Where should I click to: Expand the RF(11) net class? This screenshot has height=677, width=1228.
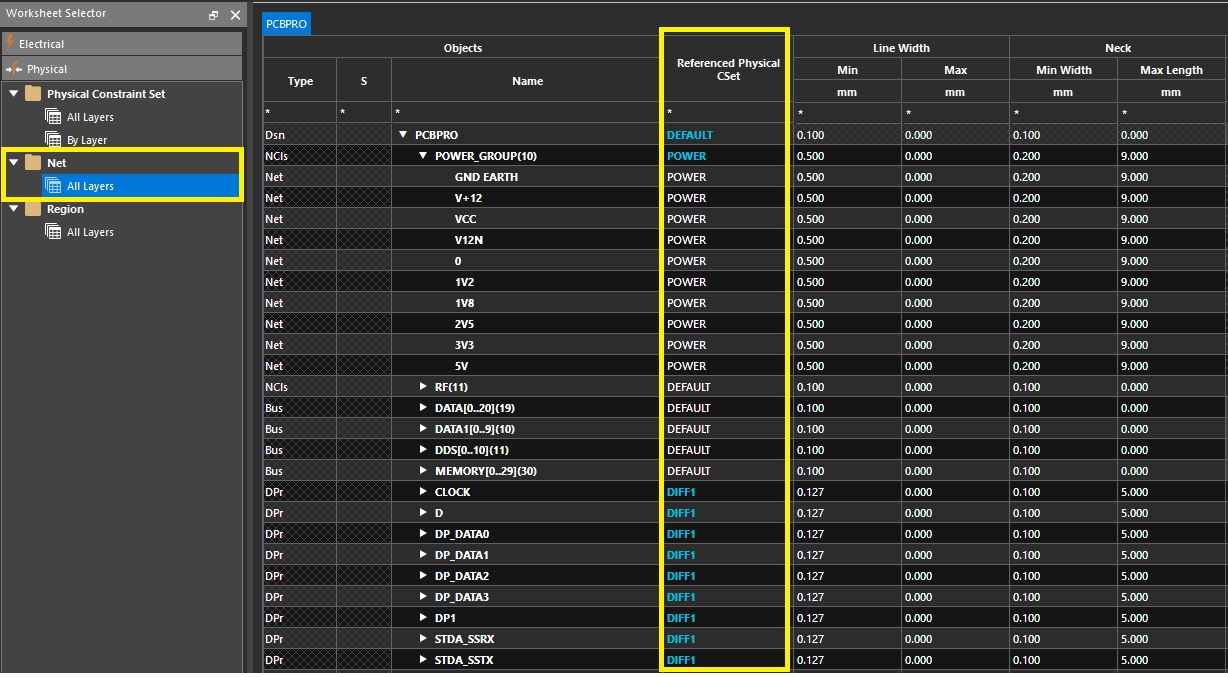tap(423, 387)
